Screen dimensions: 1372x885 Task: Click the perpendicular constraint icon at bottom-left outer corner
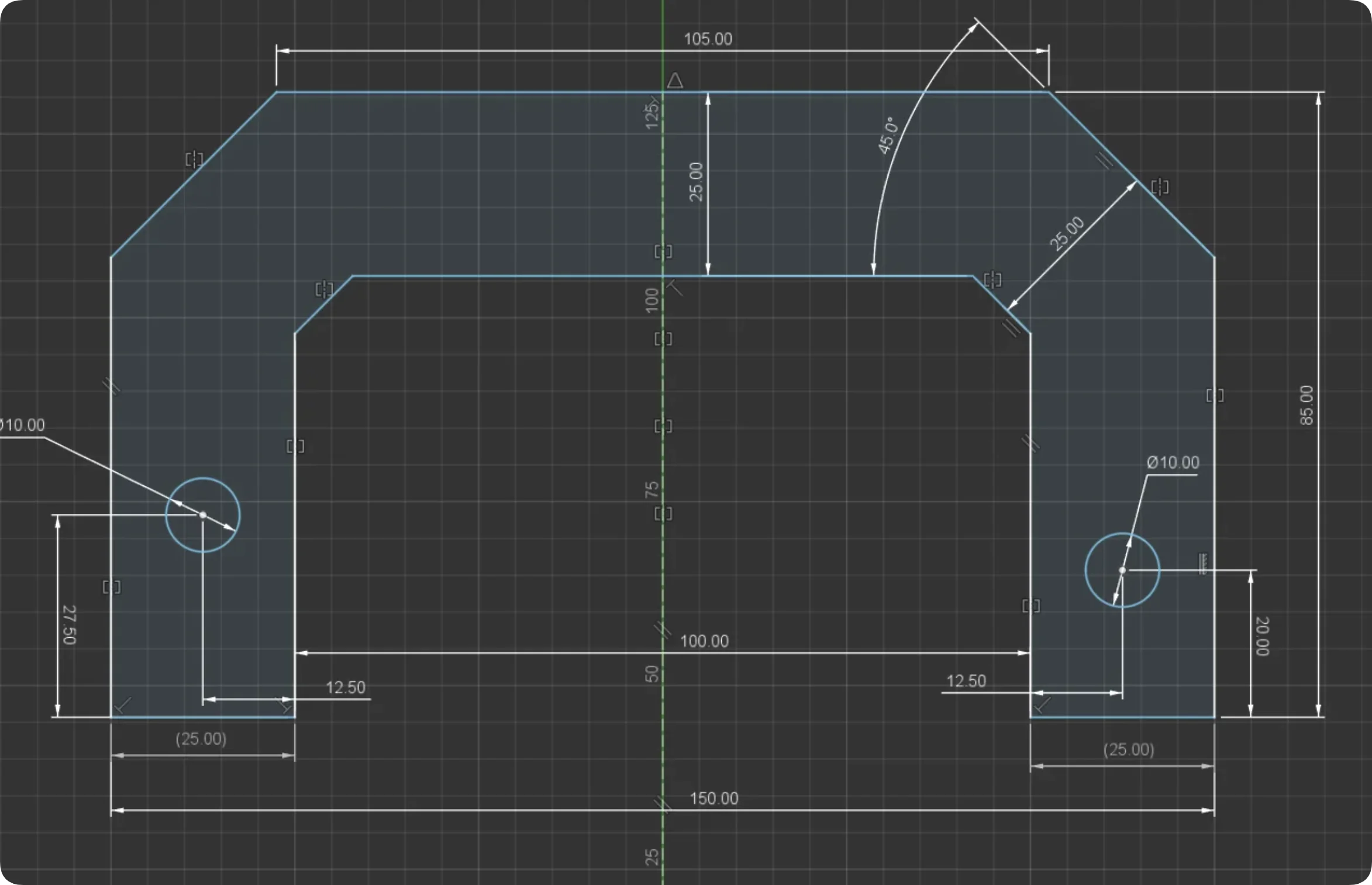tap(123, 706)
